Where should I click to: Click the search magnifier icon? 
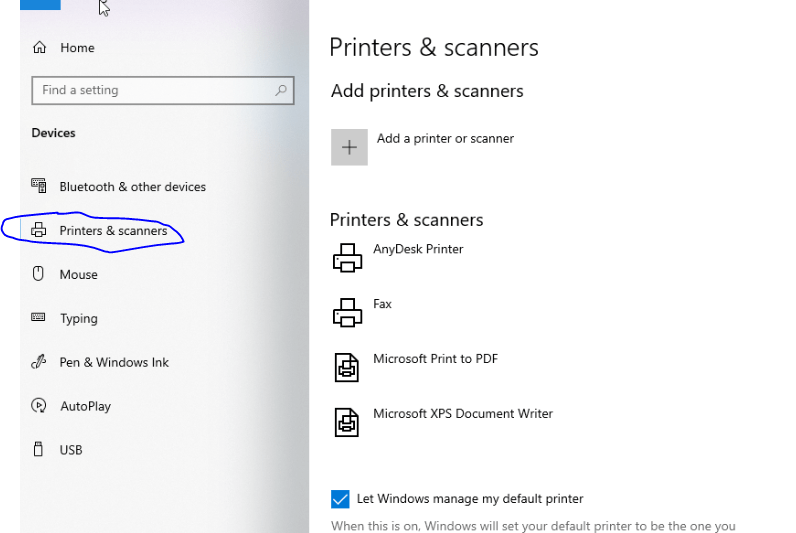pyautogui.click(x=281, y=90)
